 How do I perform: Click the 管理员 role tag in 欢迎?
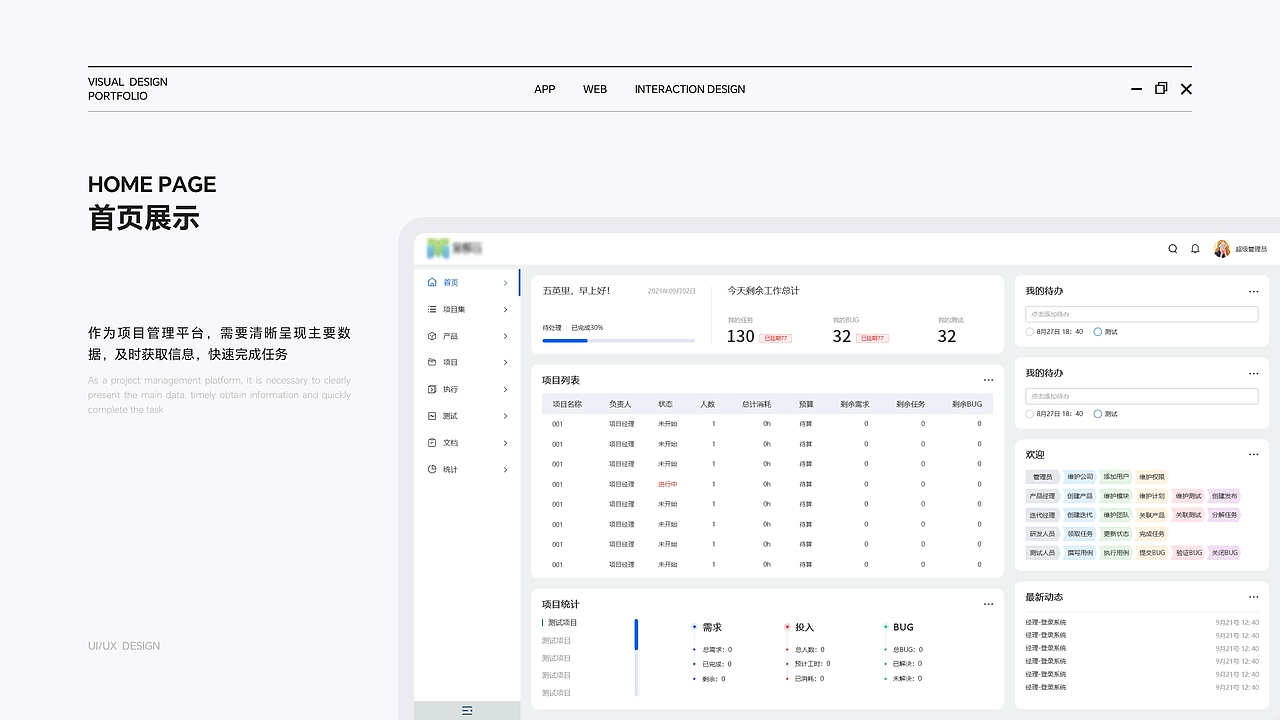(x=1042, y=477)
